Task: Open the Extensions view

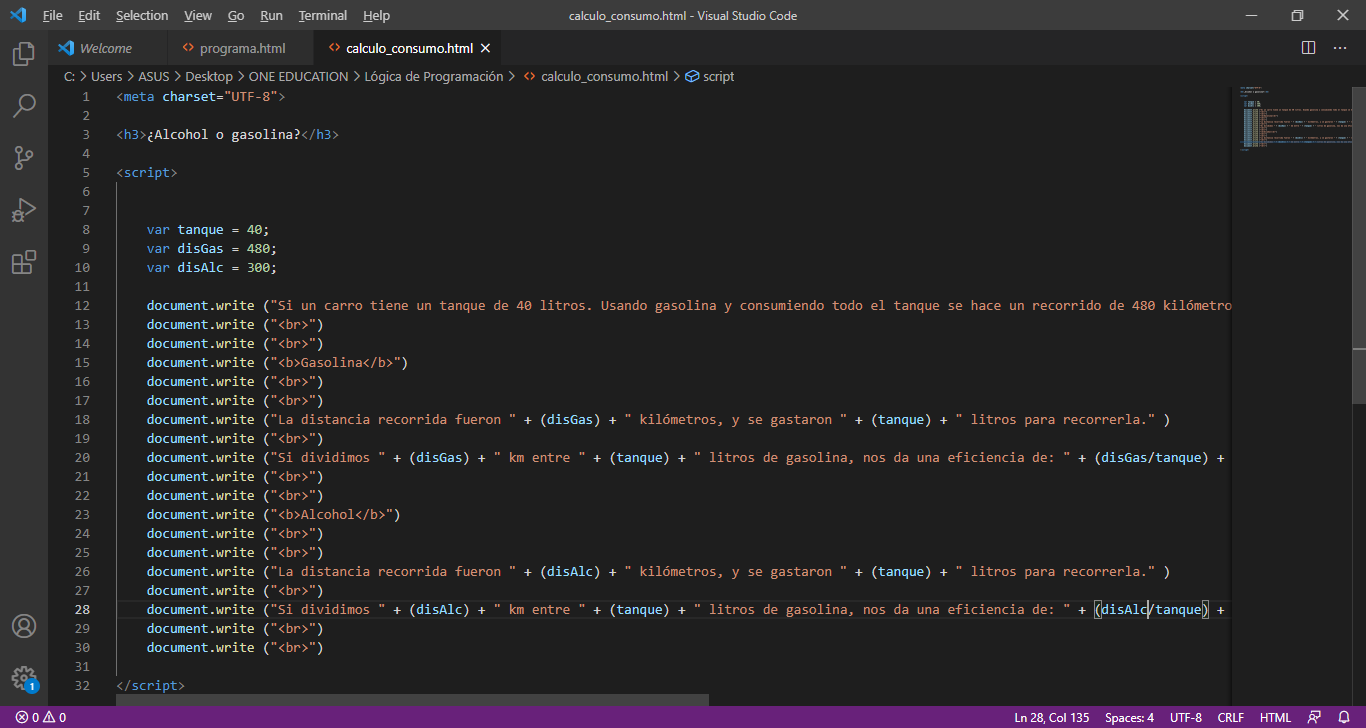Action: [24, 262]
